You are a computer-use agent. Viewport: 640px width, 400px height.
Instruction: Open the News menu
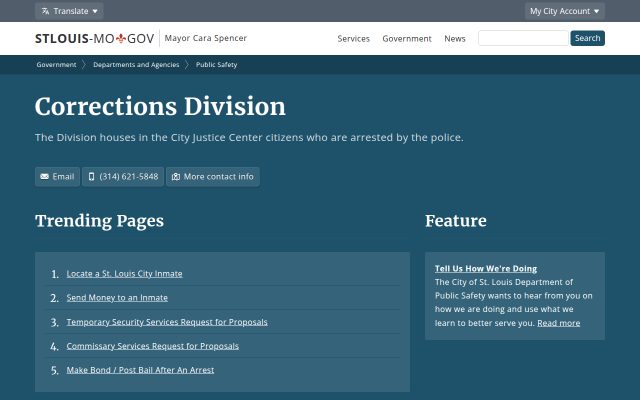[x=455, y=38]
